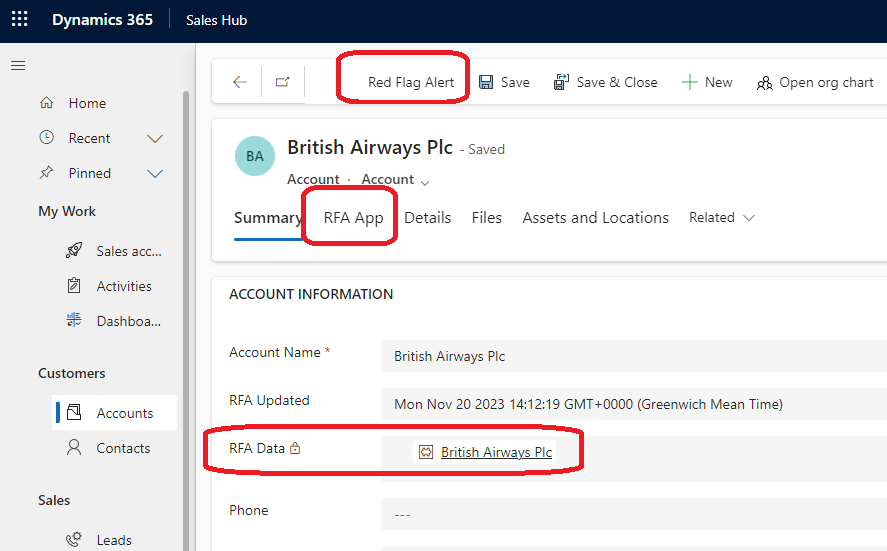Open the British Airways Plc RFA Data link
This screenshot has width=887, height=551.
[x=496, y=452]
